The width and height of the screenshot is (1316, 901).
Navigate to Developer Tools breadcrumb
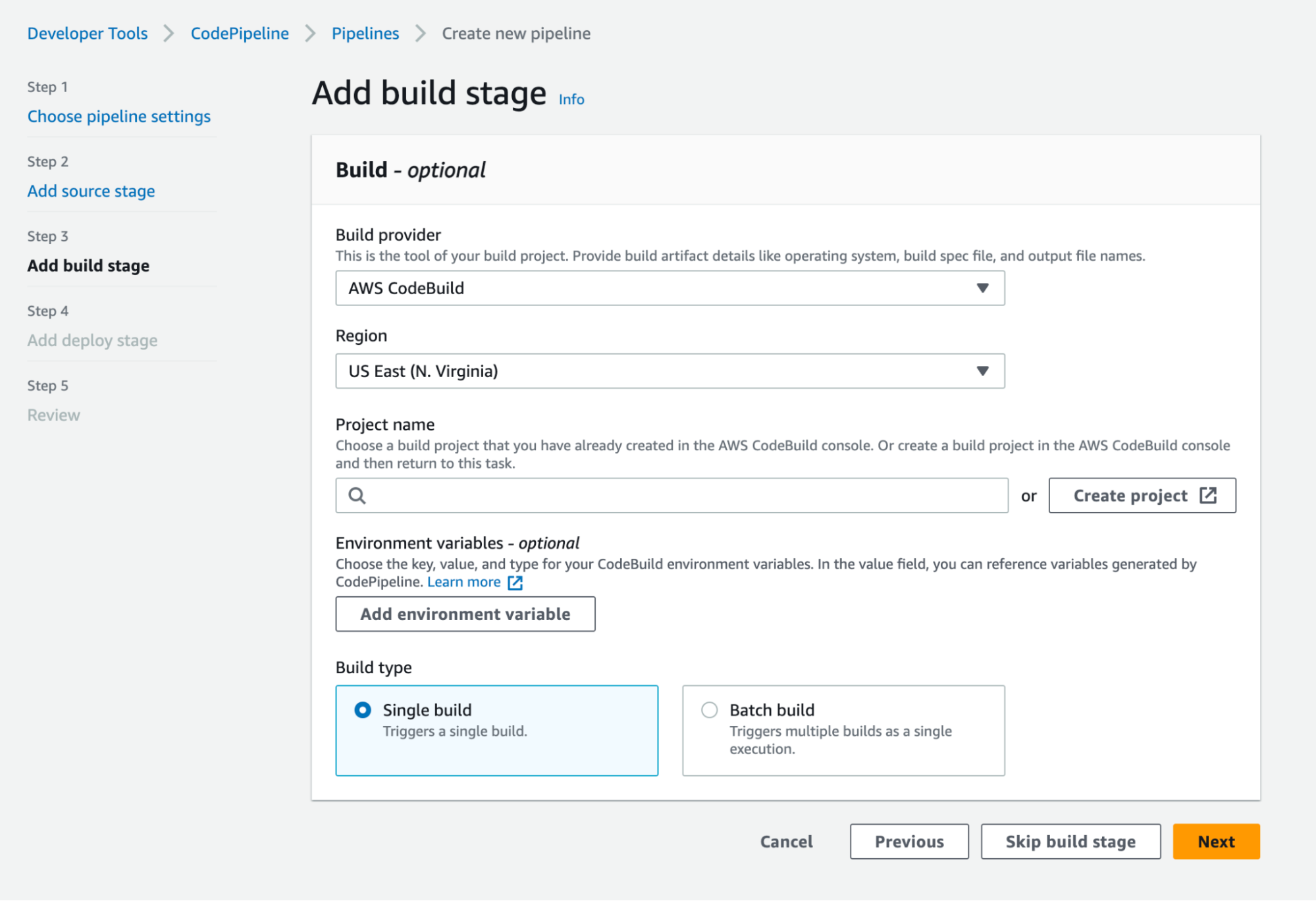point(87,33)
